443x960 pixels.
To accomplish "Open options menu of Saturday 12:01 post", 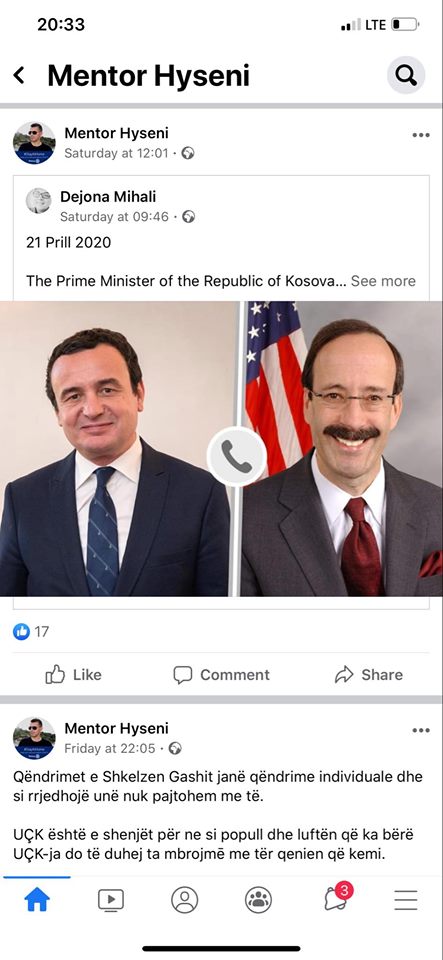I will click(421, 135).
